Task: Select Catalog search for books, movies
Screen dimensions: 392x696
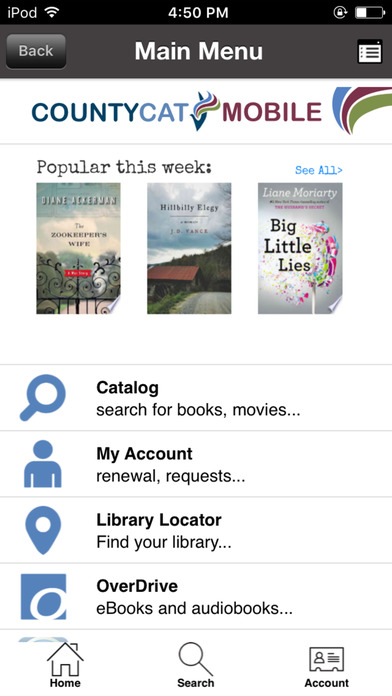Action: 196,398
